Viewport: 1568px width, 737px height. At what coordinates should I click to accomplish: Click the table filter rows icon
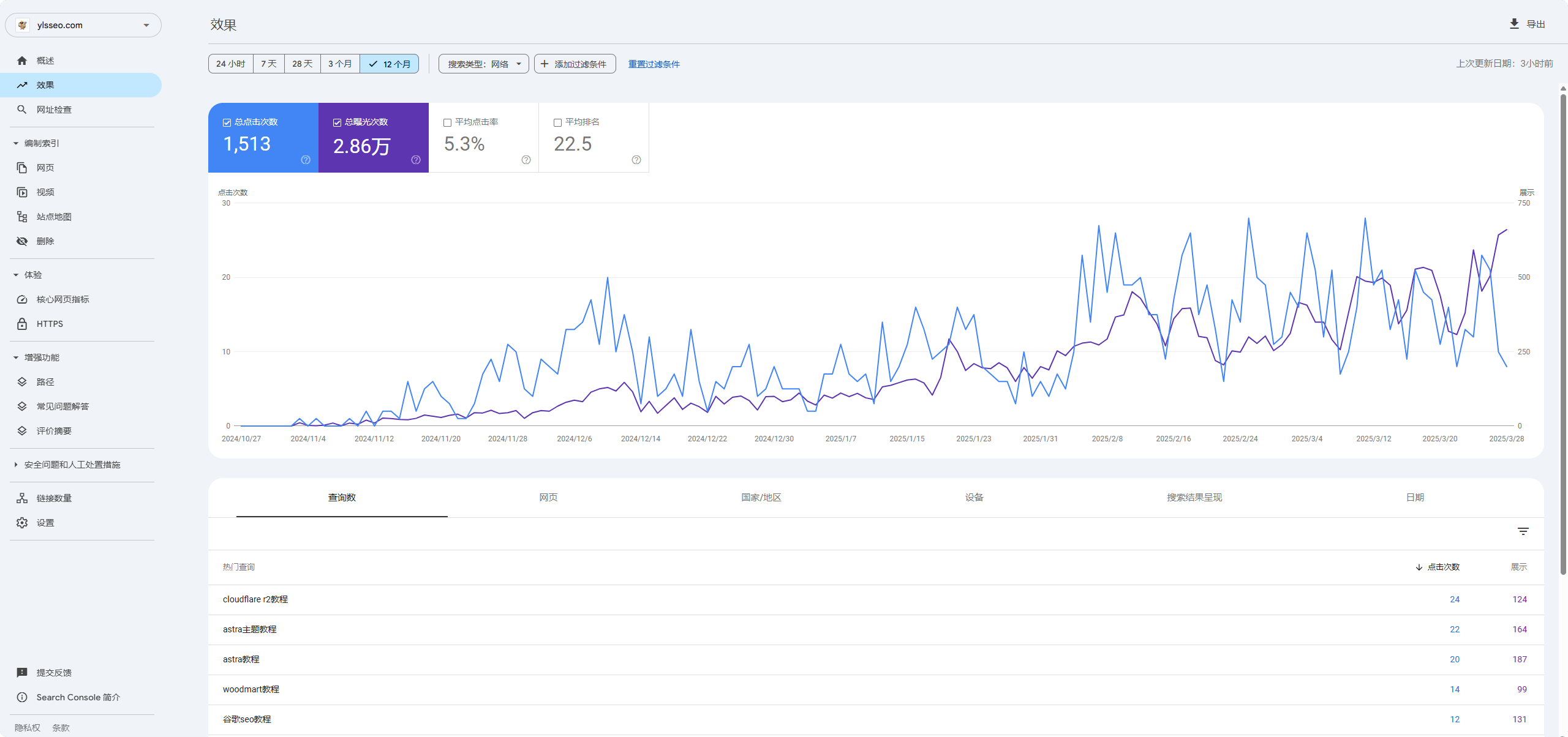click(1523, 531)
